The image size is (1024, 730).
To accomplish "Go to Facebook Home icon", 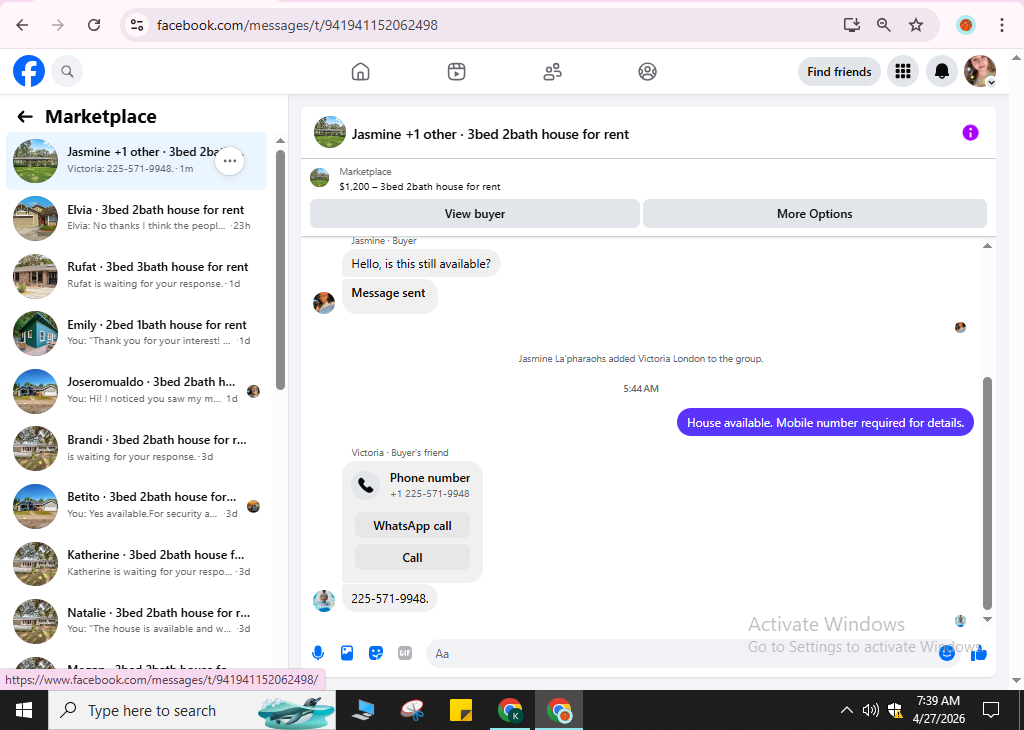I will pyautogui.click(x=360, y=71).
